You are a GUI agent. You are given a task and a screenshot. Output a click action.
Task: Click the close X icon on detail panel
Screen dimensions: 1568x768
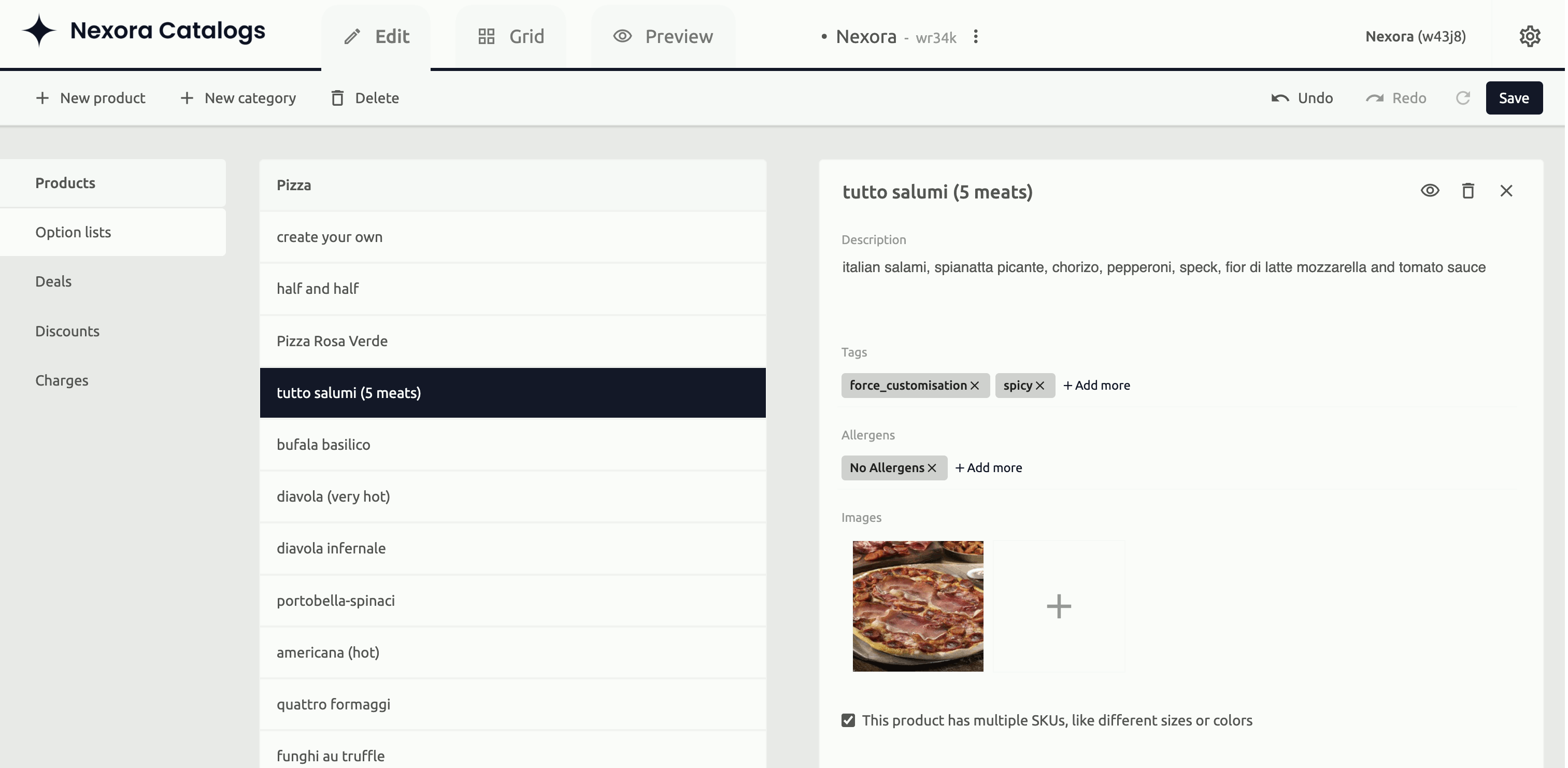pyautogui.click(x=1505, y=190)
